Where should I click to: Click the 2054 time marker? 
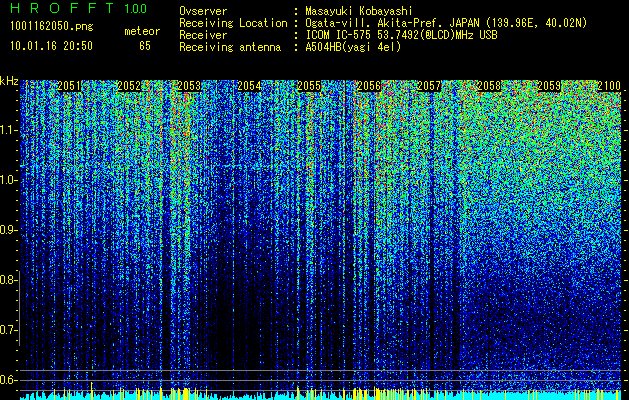[x=249, y=86]
